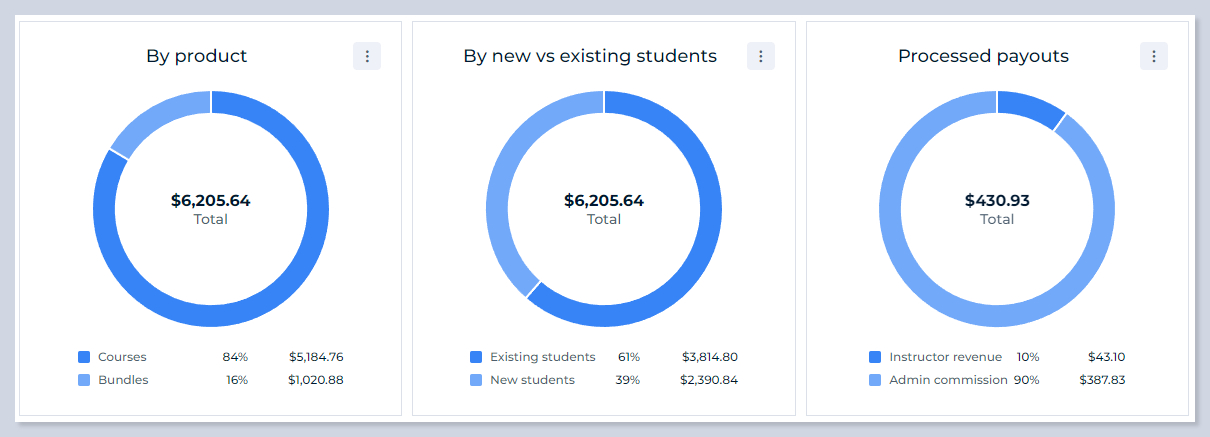Click the Admin commission legend swatch

pos(875,380)
